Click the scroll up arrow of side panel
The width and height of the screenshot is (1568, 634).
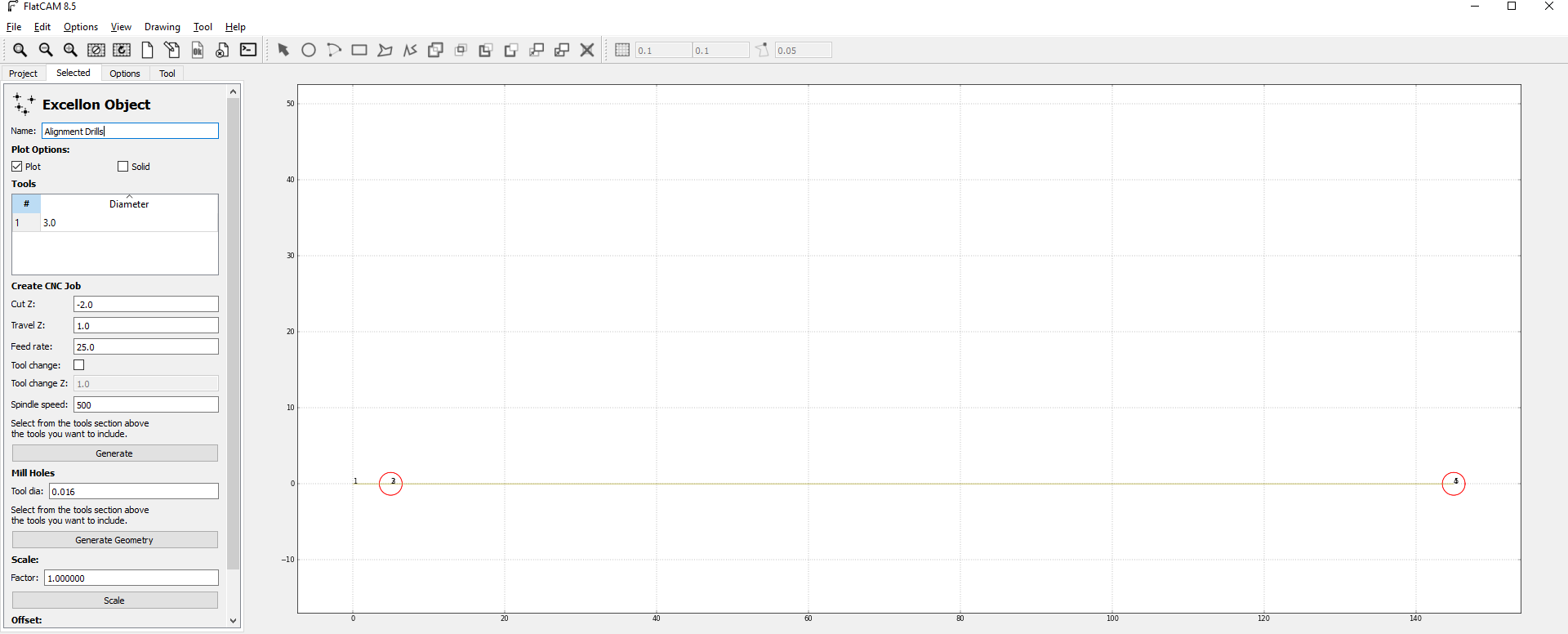point(233,92)
